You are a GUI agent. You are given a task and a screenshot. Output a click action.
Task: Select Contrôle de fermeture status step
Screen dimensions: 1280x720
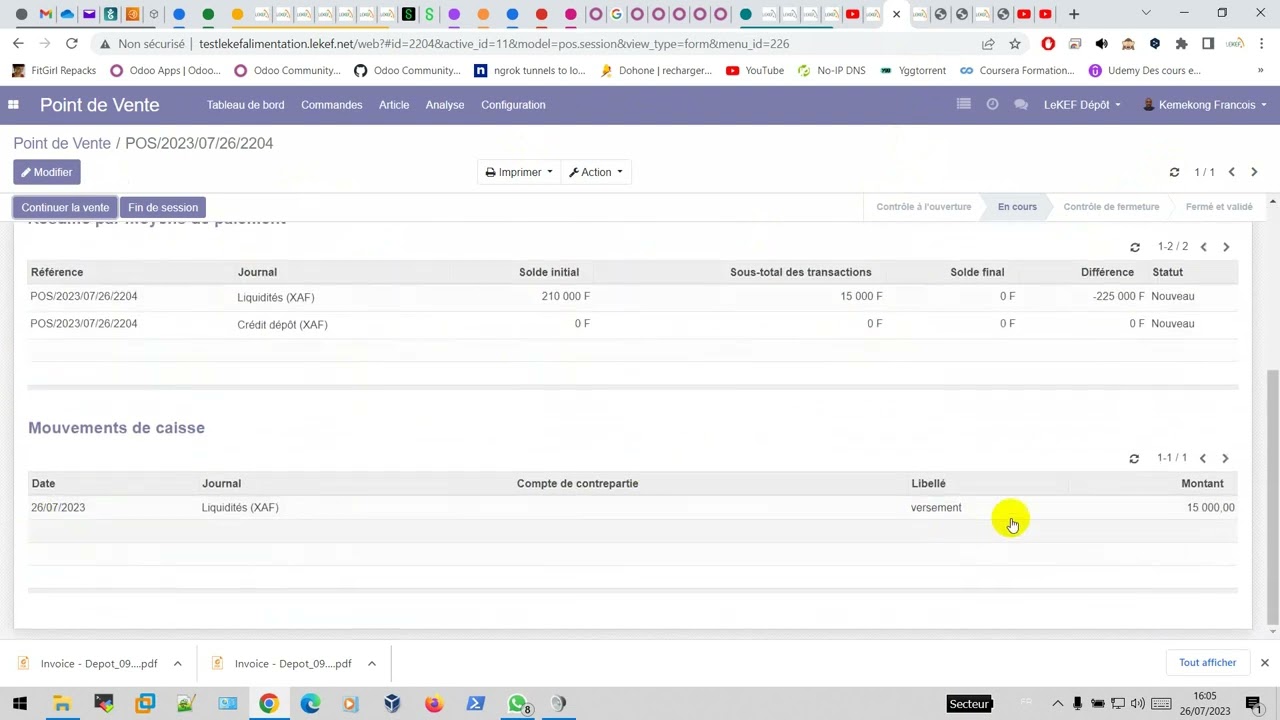pyautogui.click(x=1111, y=207)
